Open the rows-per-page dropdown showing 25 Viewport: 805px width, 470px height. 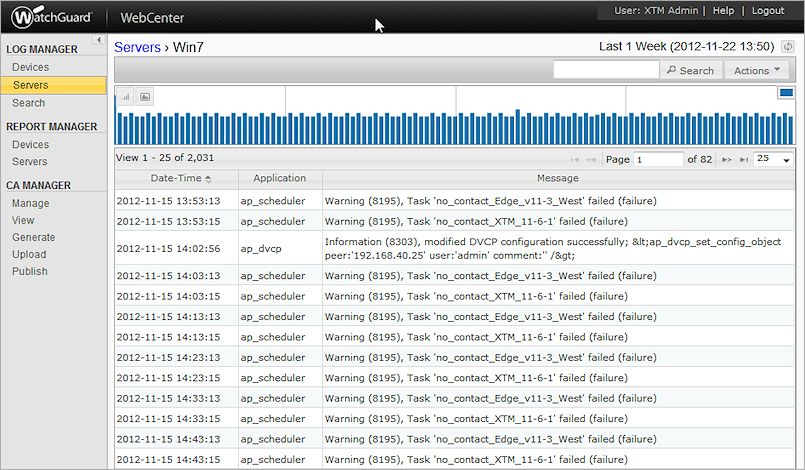pyautogui.click(x=773, y=159)
